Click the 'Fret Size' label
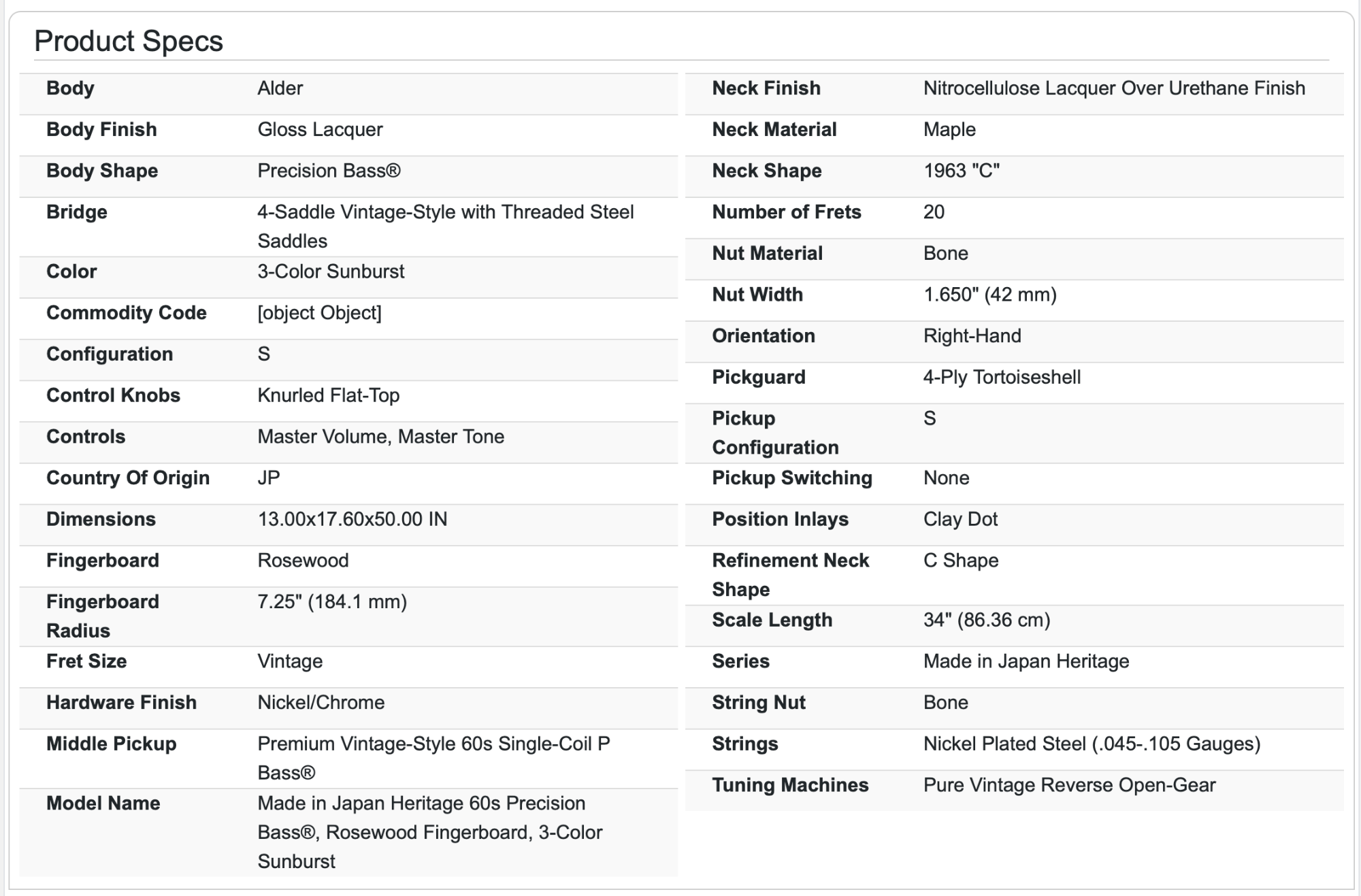Viewport: 1361px width, 896px height. 86,661
